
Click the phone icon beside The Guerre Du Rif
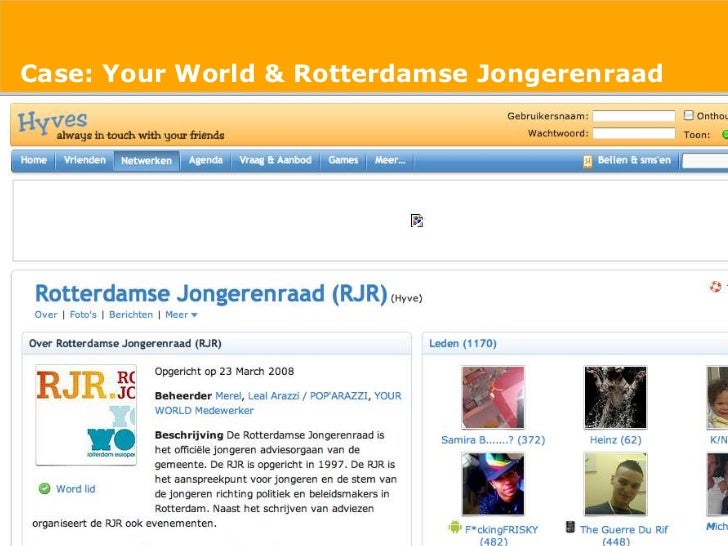[570, 527]
